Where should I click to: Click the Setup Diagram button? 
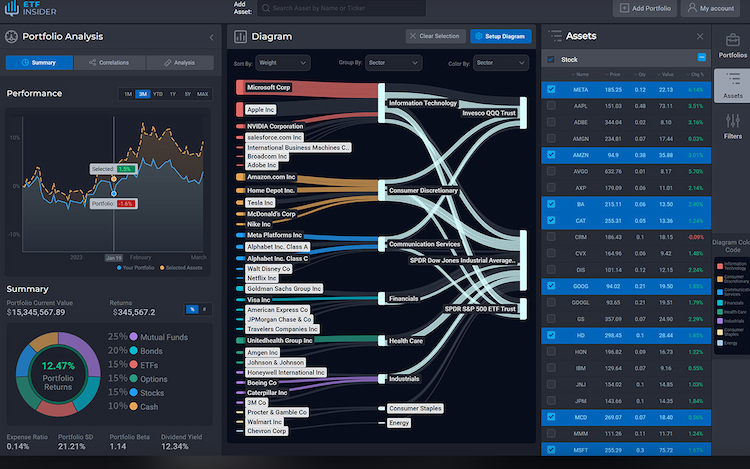pyautogui.click(x=500, y=36)
